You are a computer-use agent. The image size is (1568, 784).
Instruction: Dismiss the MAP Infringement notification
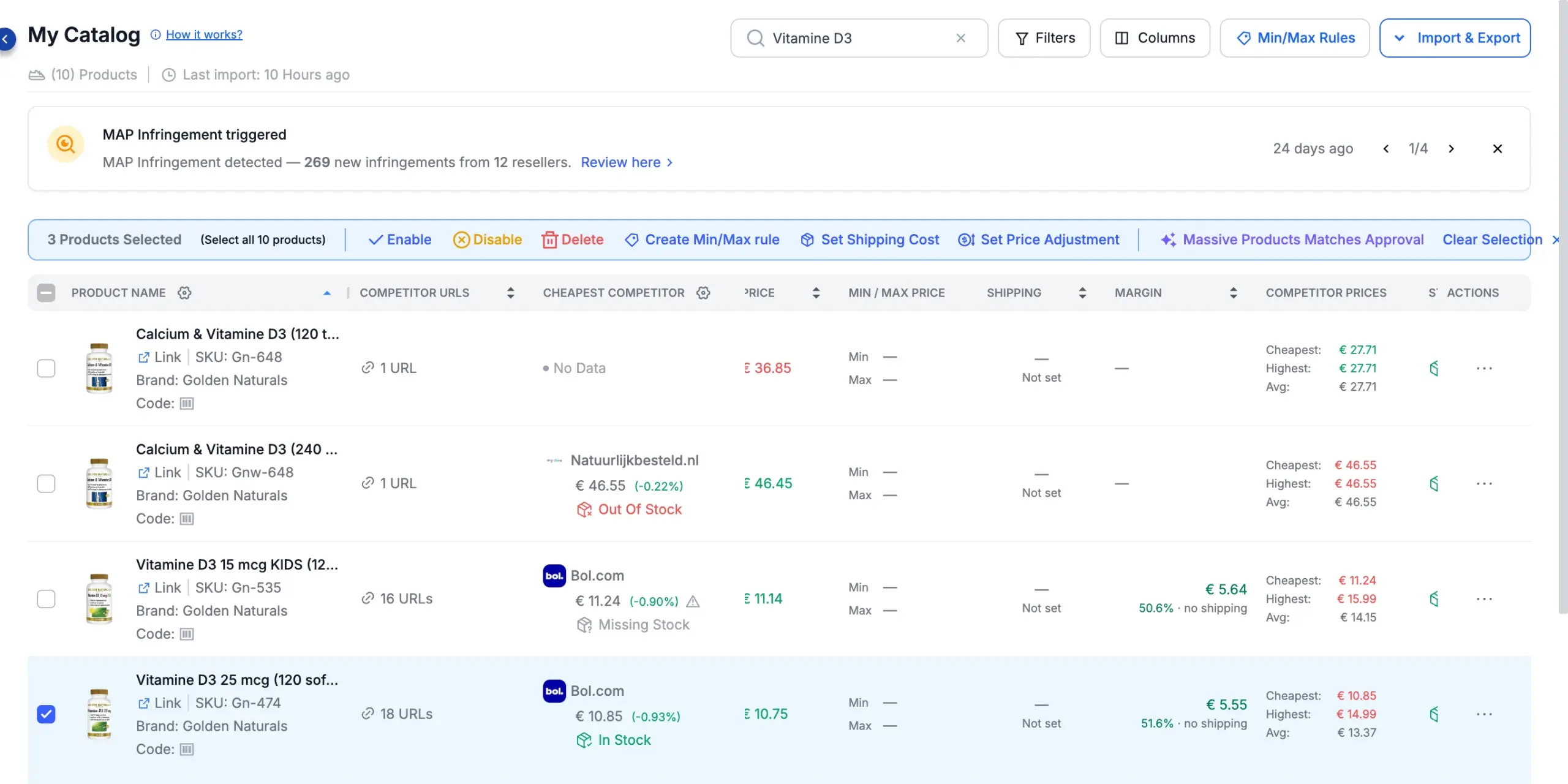1498,149
